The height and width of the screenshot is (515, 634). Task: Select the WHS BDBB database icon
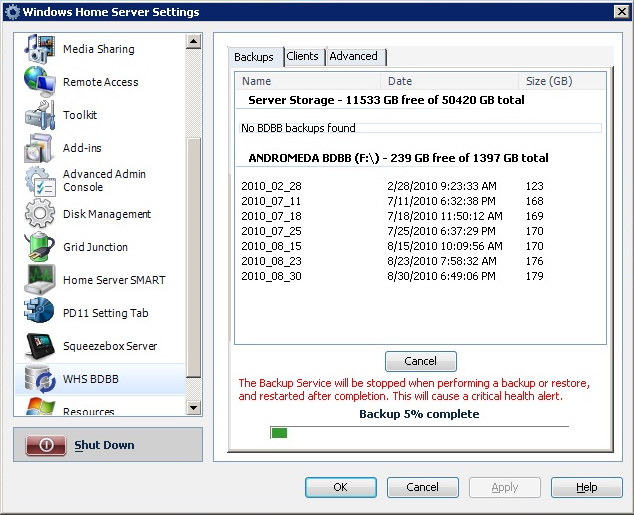coord(39,379)
